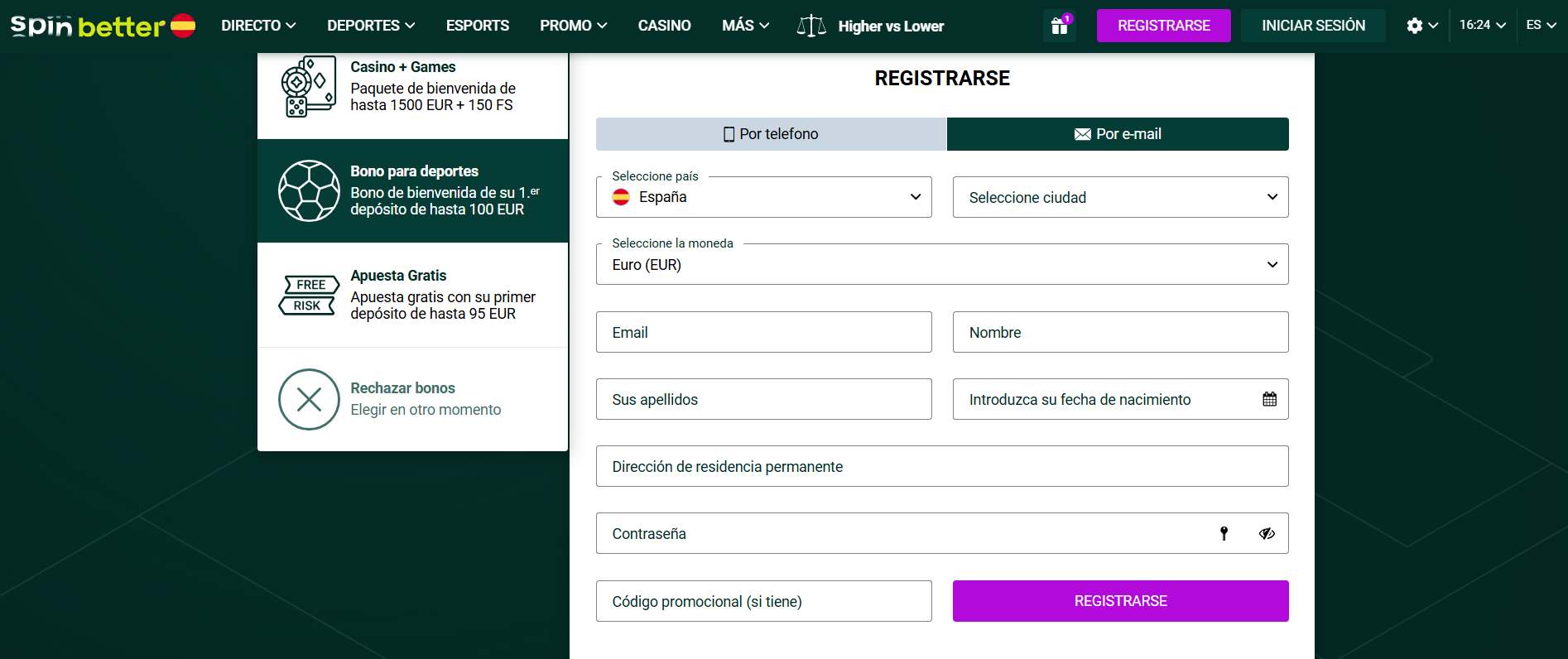The height and width of the screenshot is (659, 1568).
Task: Focus the Código promocional field
Action: click(763, 601)
